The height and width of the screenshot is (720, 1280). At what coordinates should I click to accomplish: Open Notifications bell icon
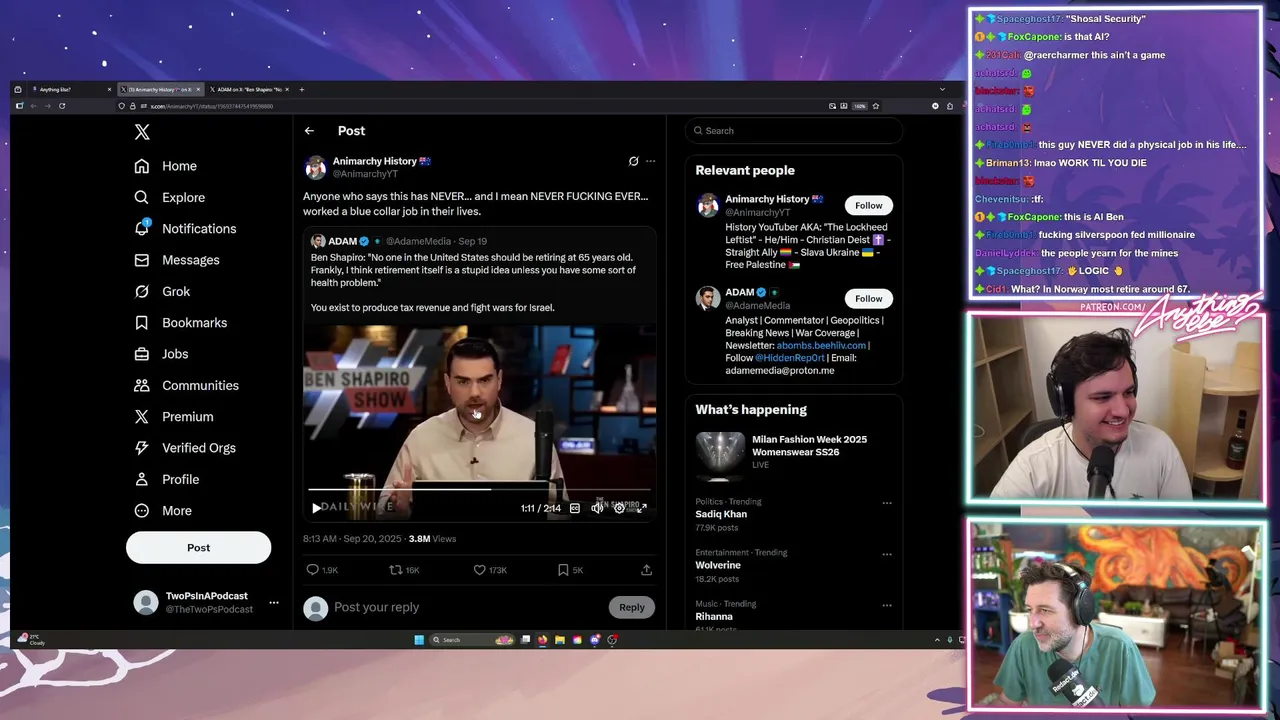click(x=142, y=228)
